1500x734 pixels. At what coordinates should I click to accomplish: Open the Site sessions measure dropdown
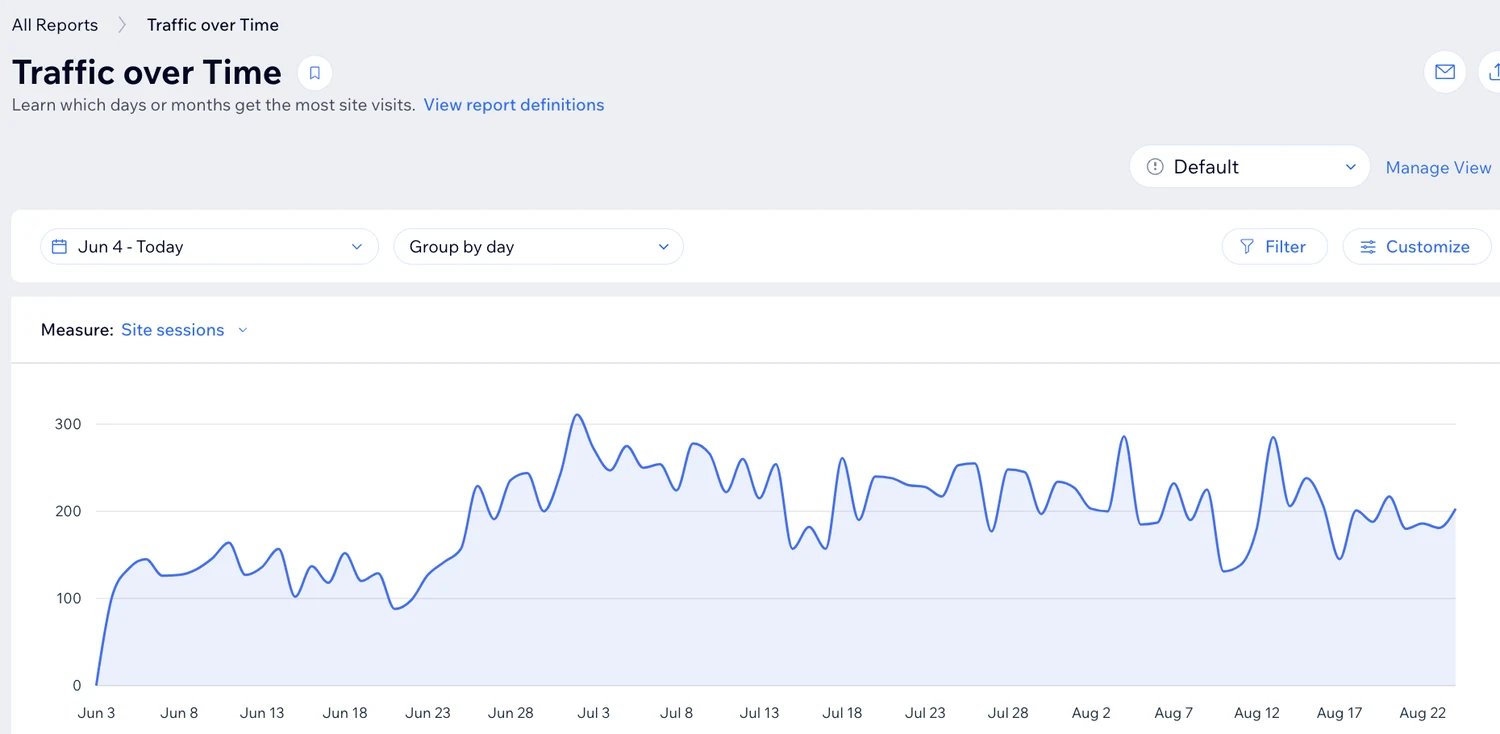pyautogui.click(x=184, y=330)
